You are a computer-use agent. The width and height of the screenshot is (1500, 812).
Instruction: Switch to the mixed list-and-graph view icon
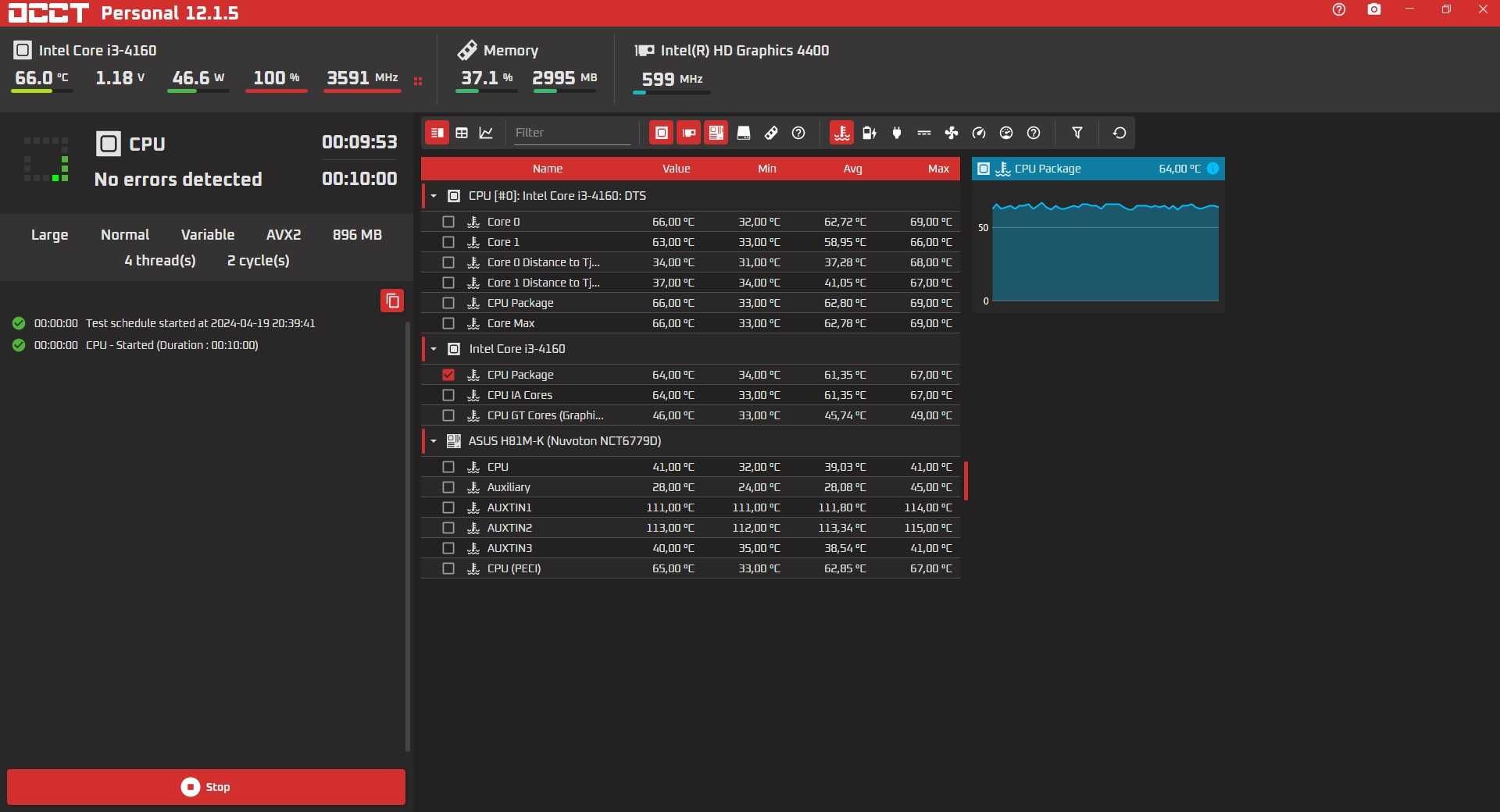click(437, 133)
